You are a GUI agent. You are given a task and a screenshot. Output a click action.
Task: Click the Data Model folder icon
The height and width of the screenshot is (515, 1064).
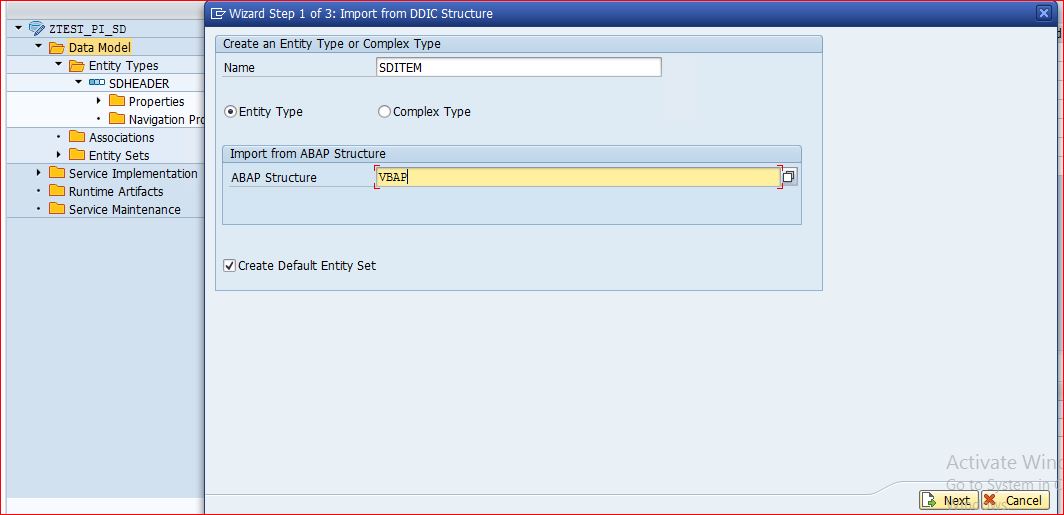[57, 47]
